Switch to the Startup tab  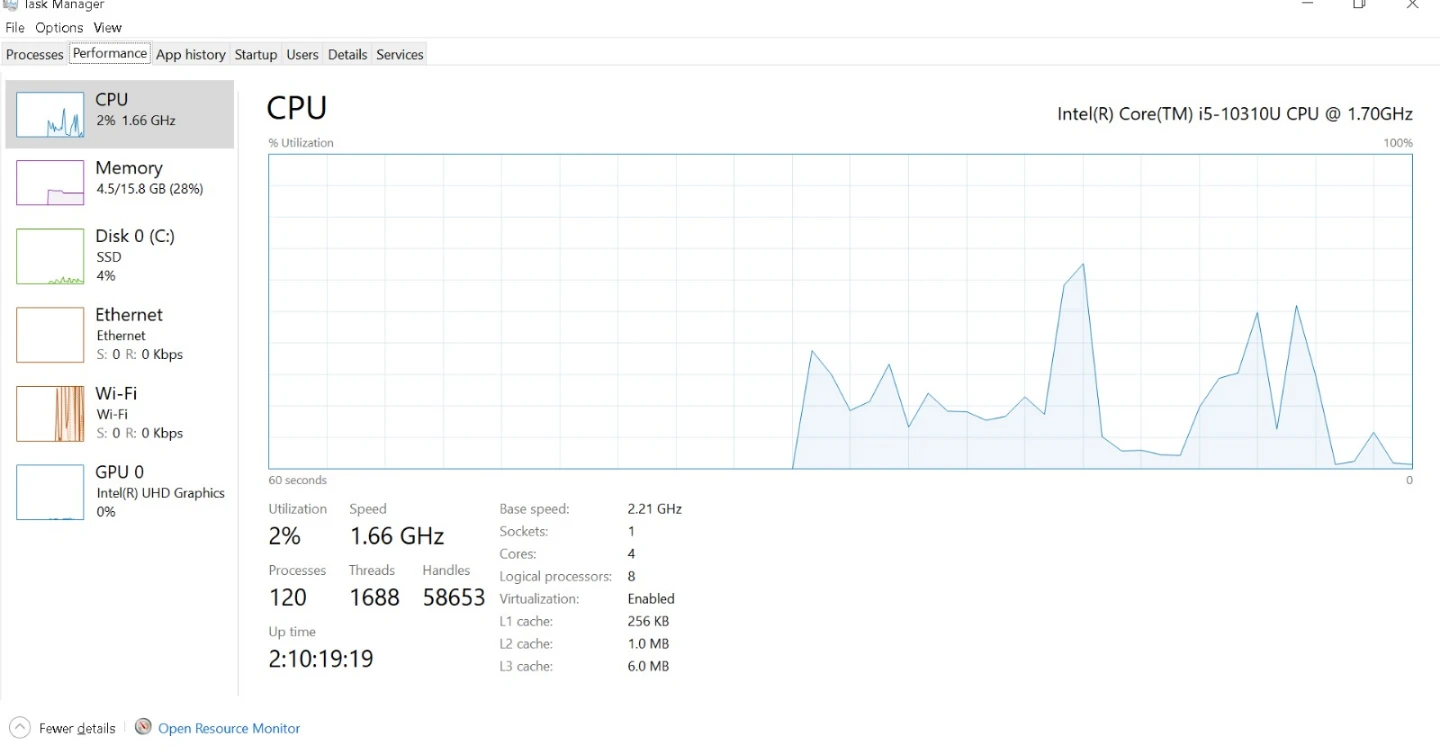pyautogui.click(x=256, y=55)
